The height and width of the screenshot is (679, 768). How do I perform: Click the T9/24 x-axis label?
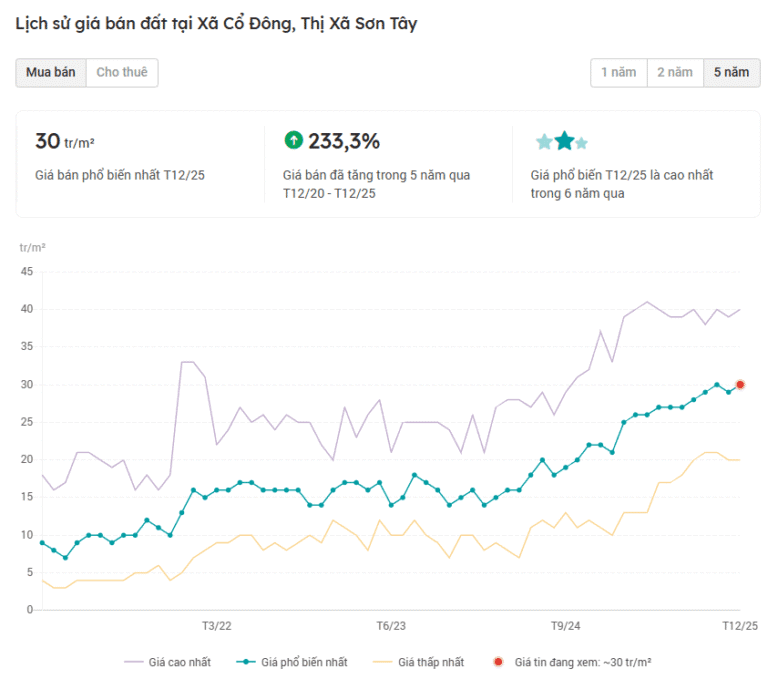[x=565, y=626]
